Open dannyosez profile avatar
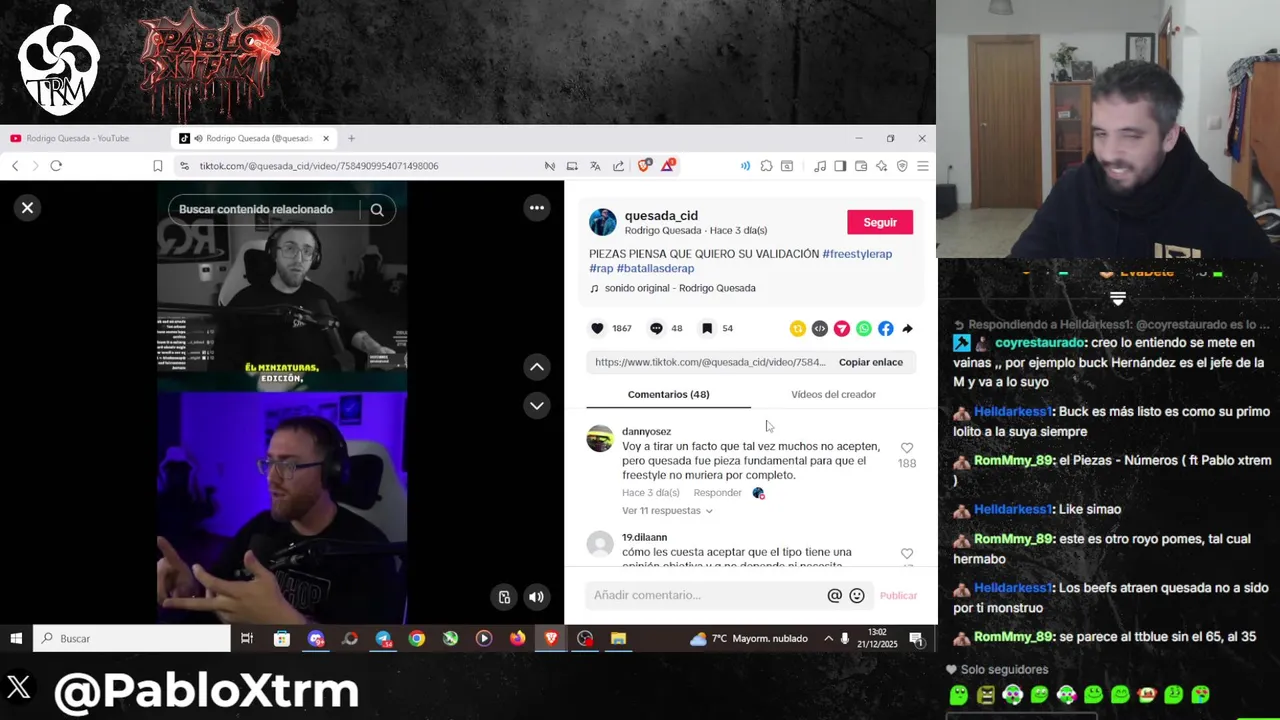The height and width of the screenshot is (720, 1280). point(600,439)
